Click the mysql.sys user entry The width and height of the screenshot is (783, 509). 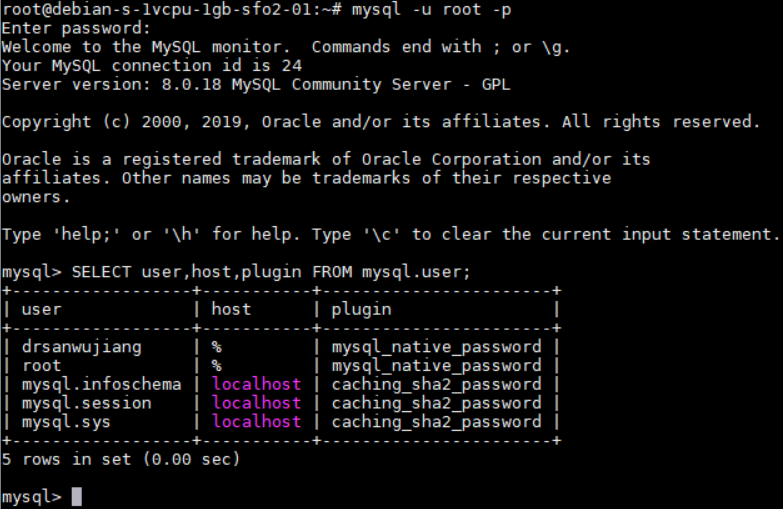(66, 422)
